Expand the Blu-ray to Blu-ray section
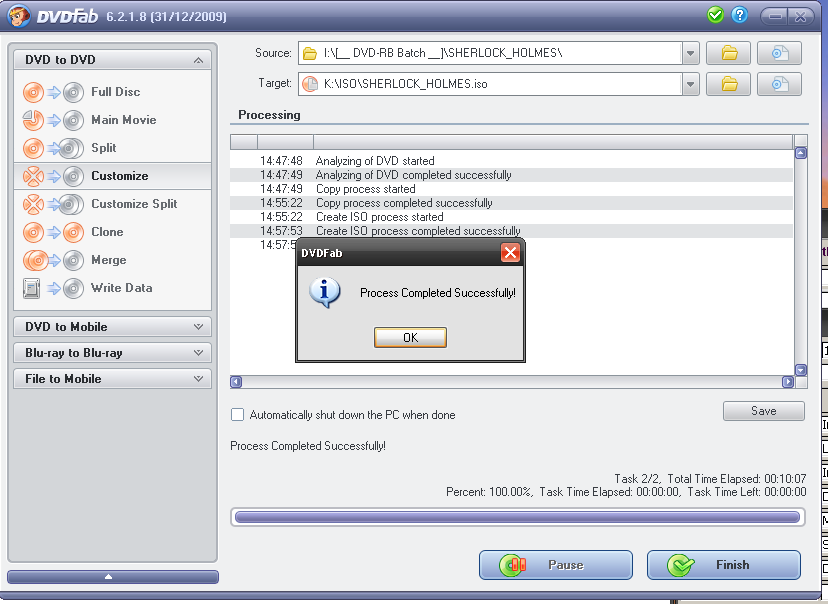This screenshot has width=828, height=604. click(x=112, y=353)
